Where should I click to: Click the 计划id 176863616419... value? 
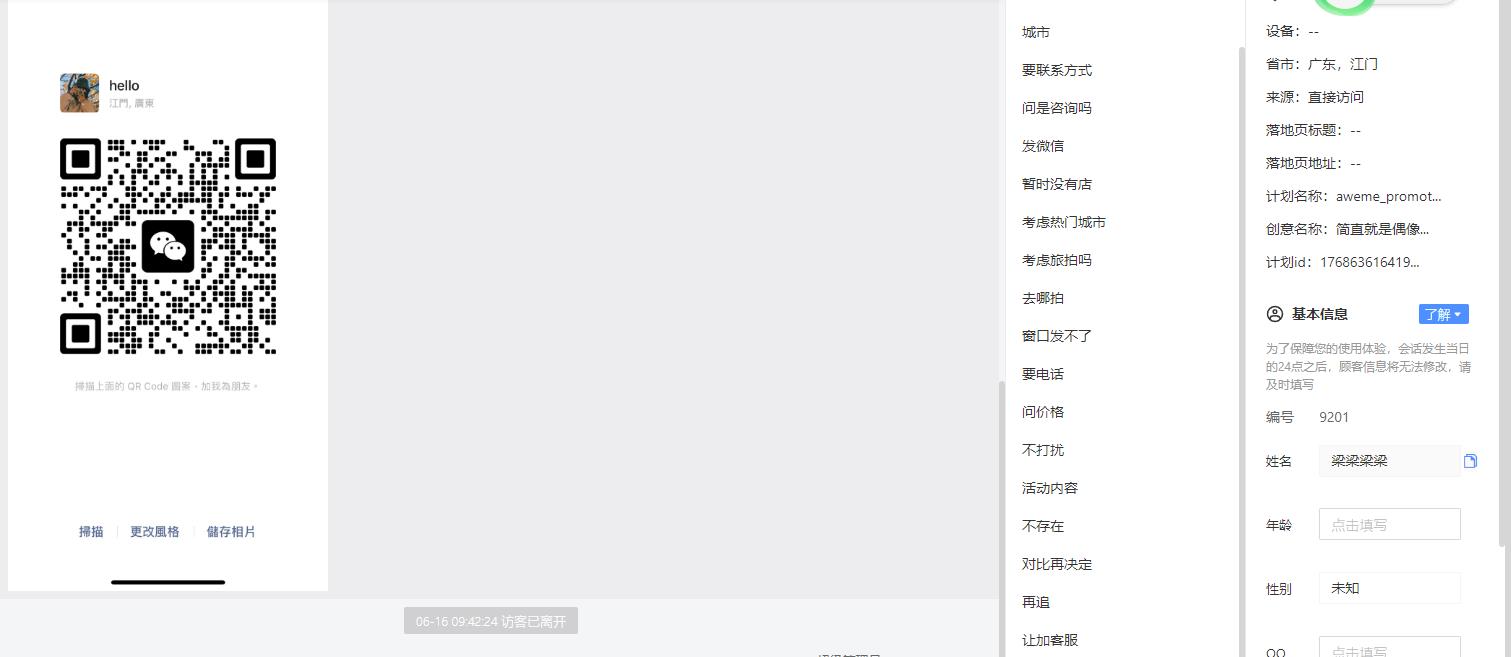pyautogui.click(x=1370, y=262)
